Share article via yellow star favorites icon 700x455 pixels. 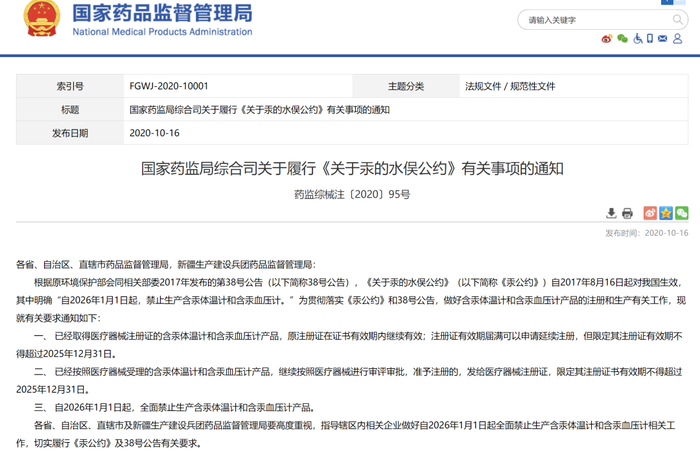coord(666,213)
